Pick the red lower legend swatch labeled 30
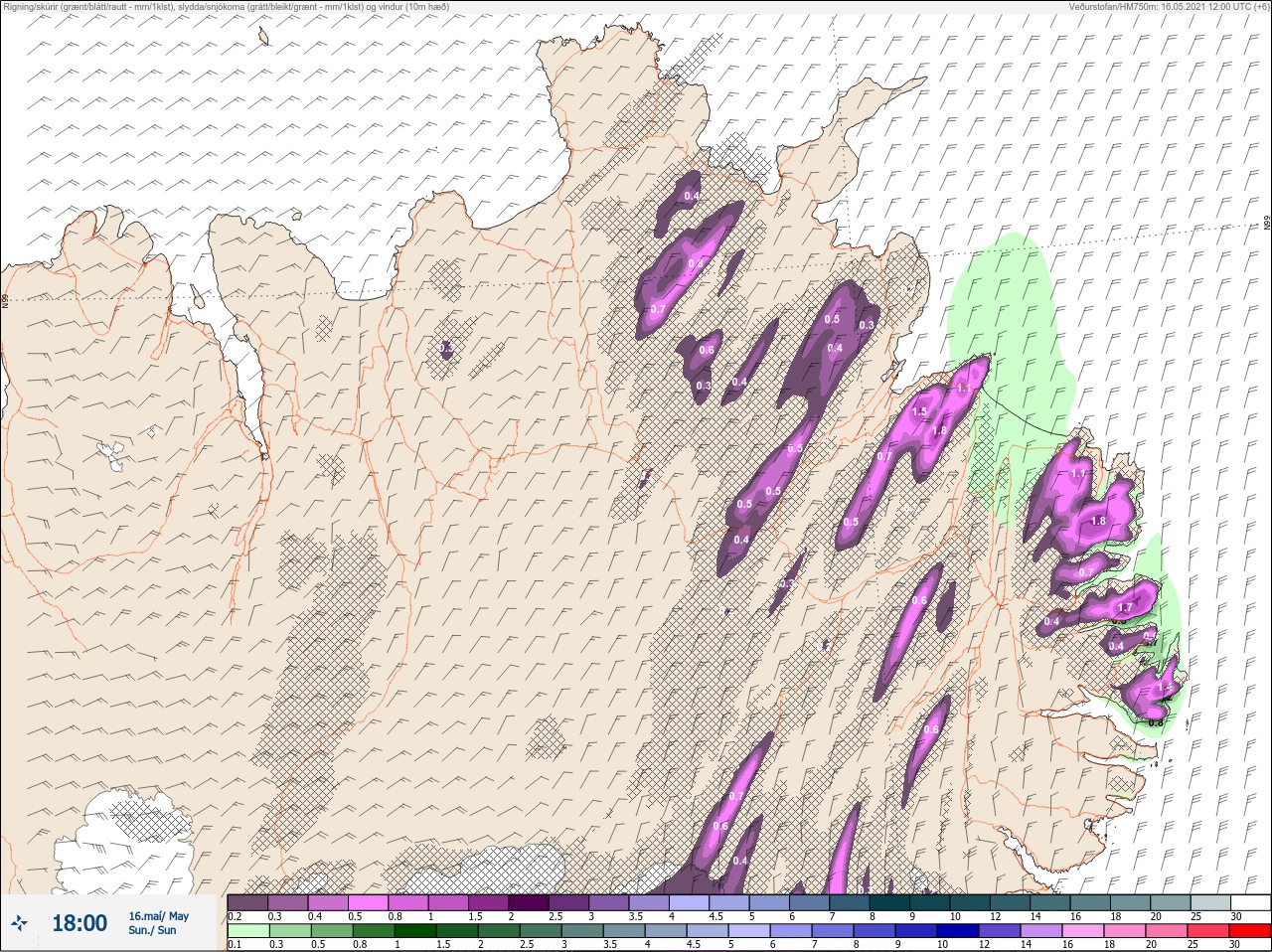The width and height of the screenshot is (1272, 952). tap(1251, 931)
